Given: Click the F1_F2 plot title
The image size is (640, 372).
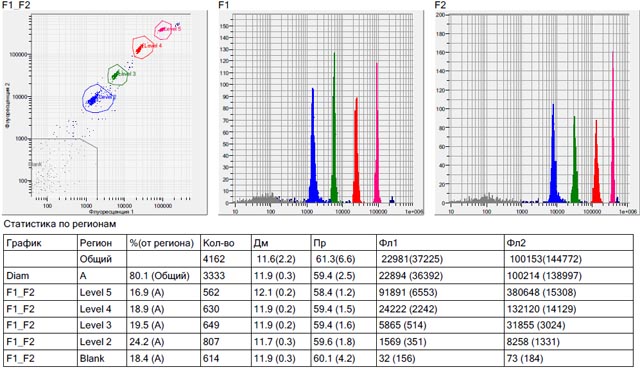Looking at the screenshot, I should pyautogui.click(x=16, y=5).
